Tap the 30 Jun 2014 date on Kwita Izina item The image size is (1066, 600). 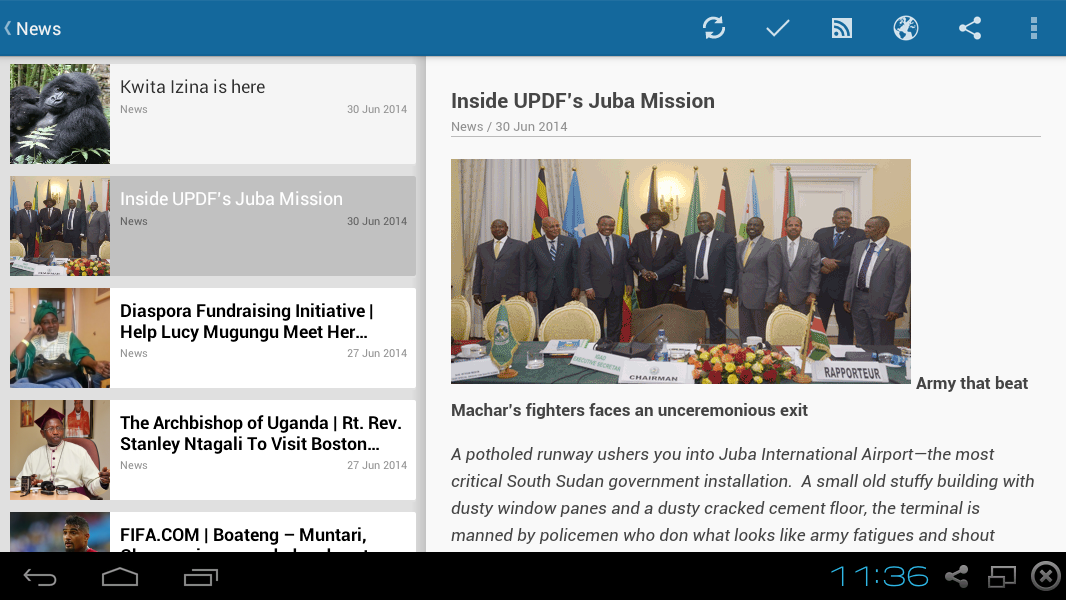tap(377, 109)
